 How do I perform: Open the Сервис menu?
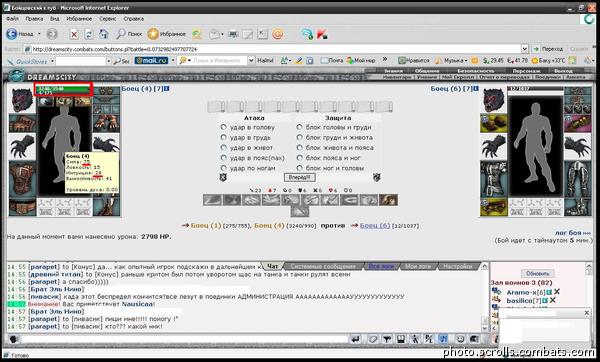click(x=108, y=18)
